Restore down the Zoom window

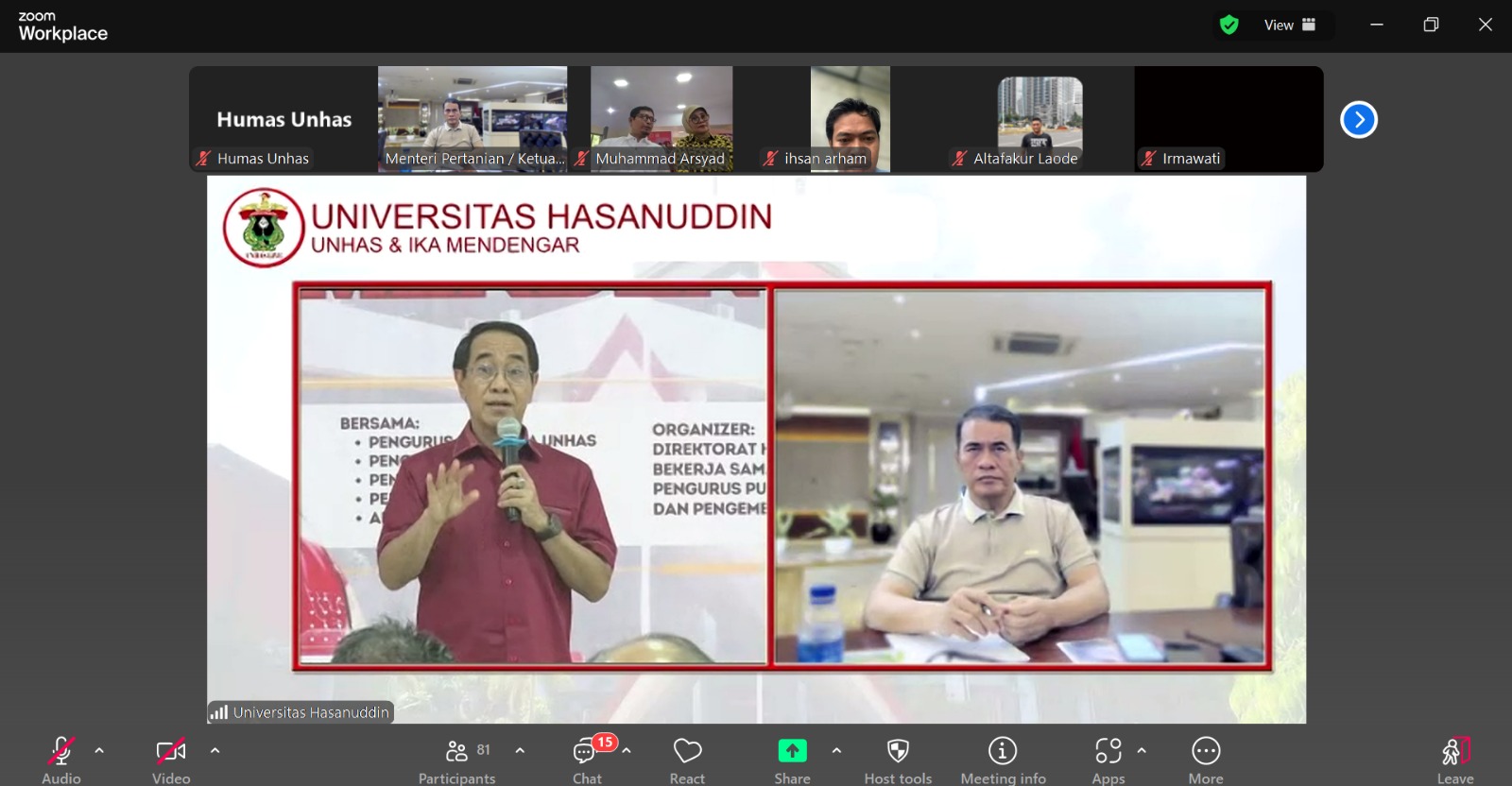1431,25
